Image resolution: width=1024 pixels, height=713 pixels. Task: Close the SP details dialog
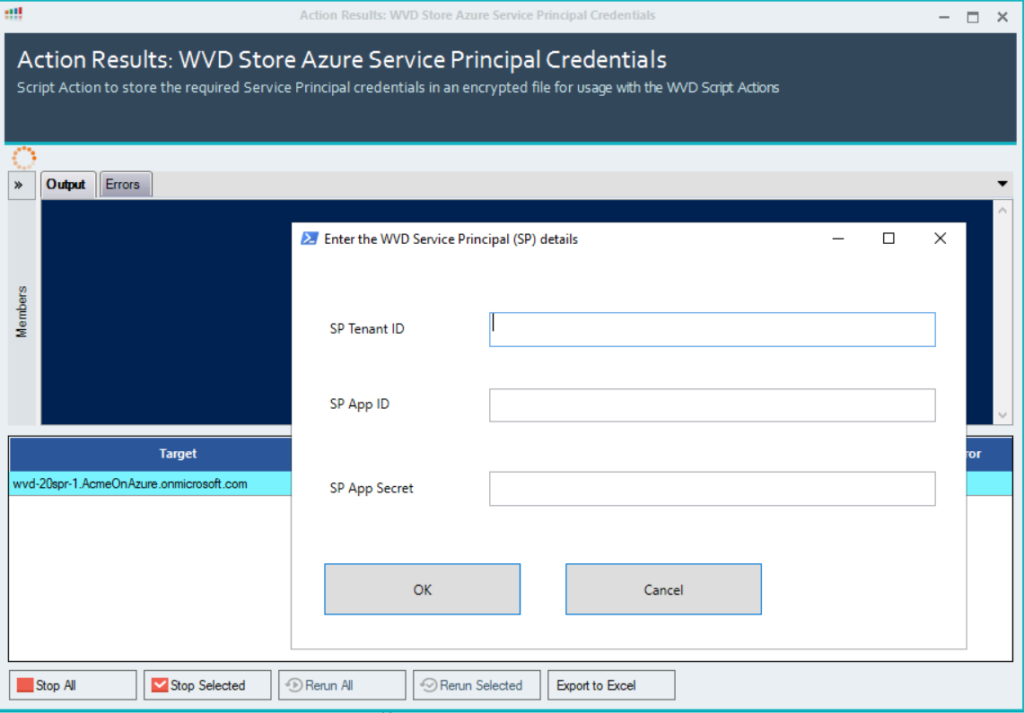point(940,238)
